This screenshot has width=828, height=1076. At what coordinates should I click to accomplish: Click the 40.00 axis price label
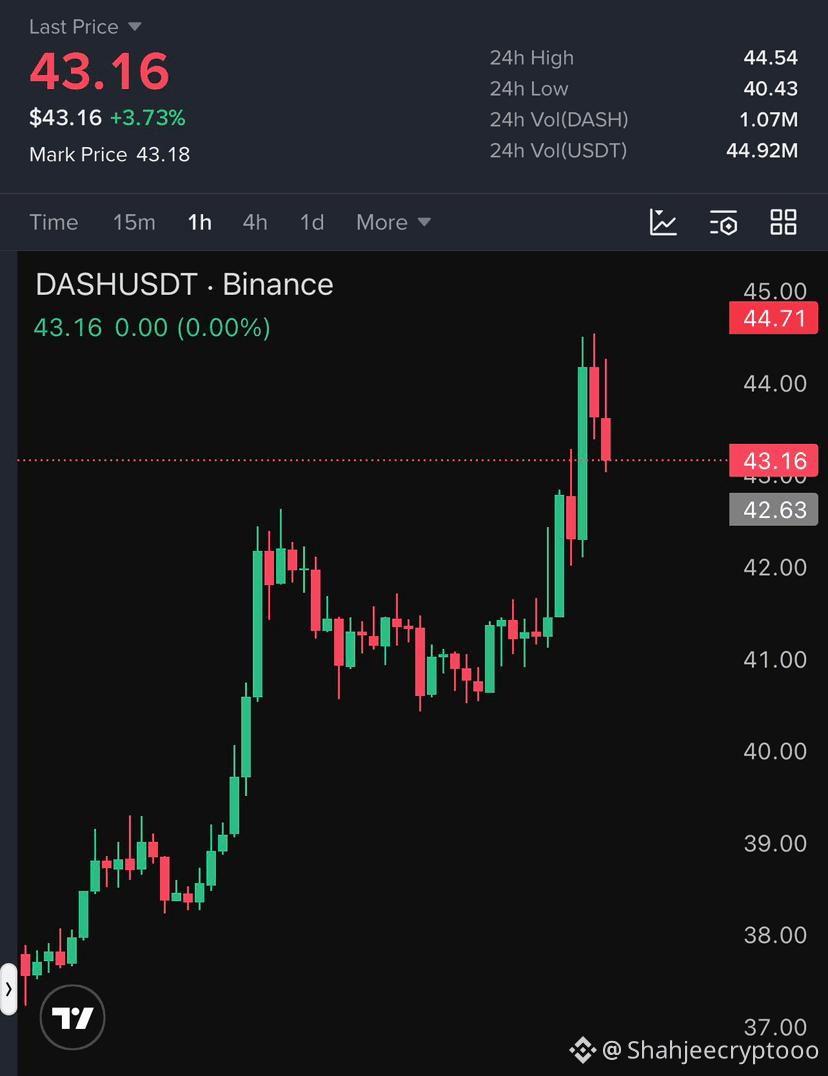[x=775, y=751]
